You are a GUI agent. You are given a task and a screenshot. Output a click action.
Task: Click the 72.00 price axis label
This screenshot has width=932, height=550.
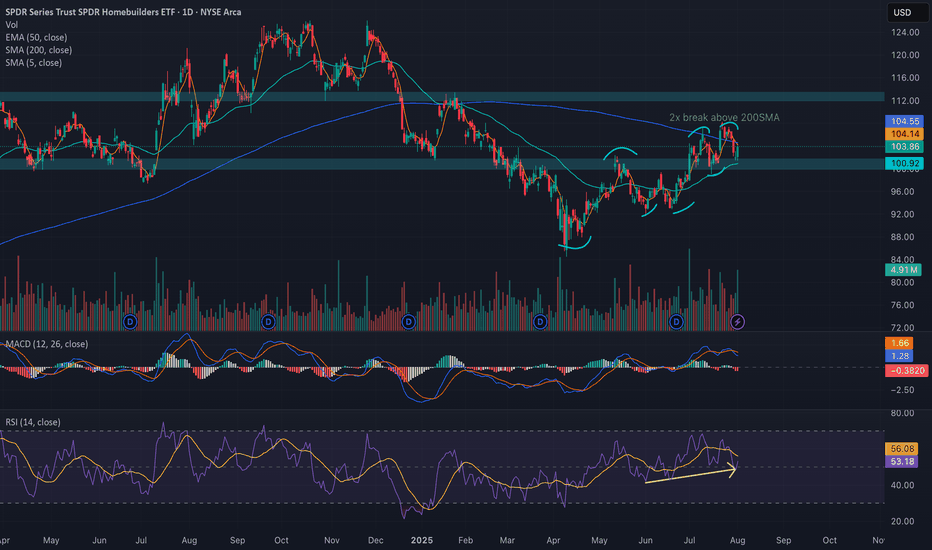click(x=902, y=328)
